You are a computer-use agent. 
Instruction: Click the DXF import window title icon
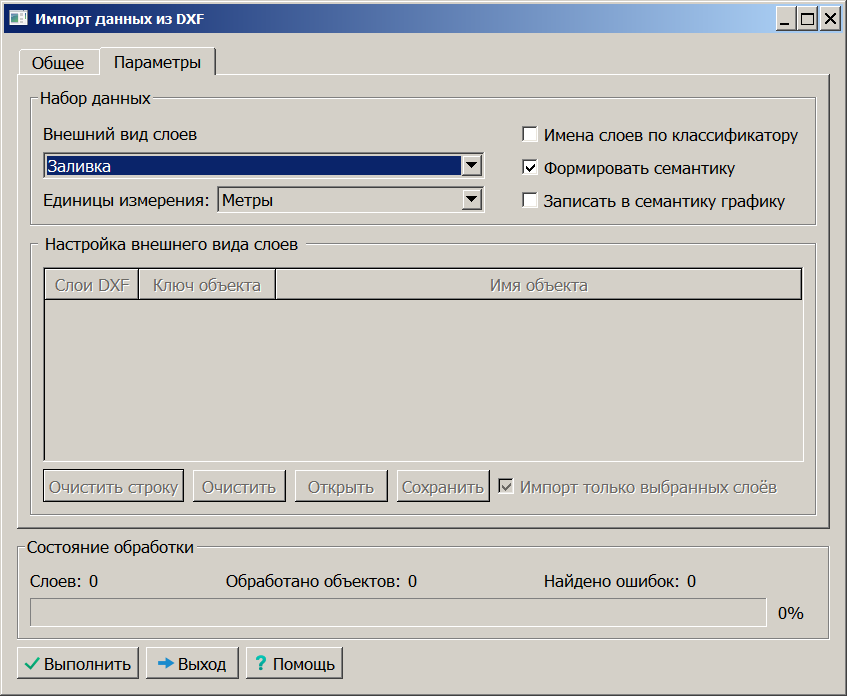(x=18, y=17)
